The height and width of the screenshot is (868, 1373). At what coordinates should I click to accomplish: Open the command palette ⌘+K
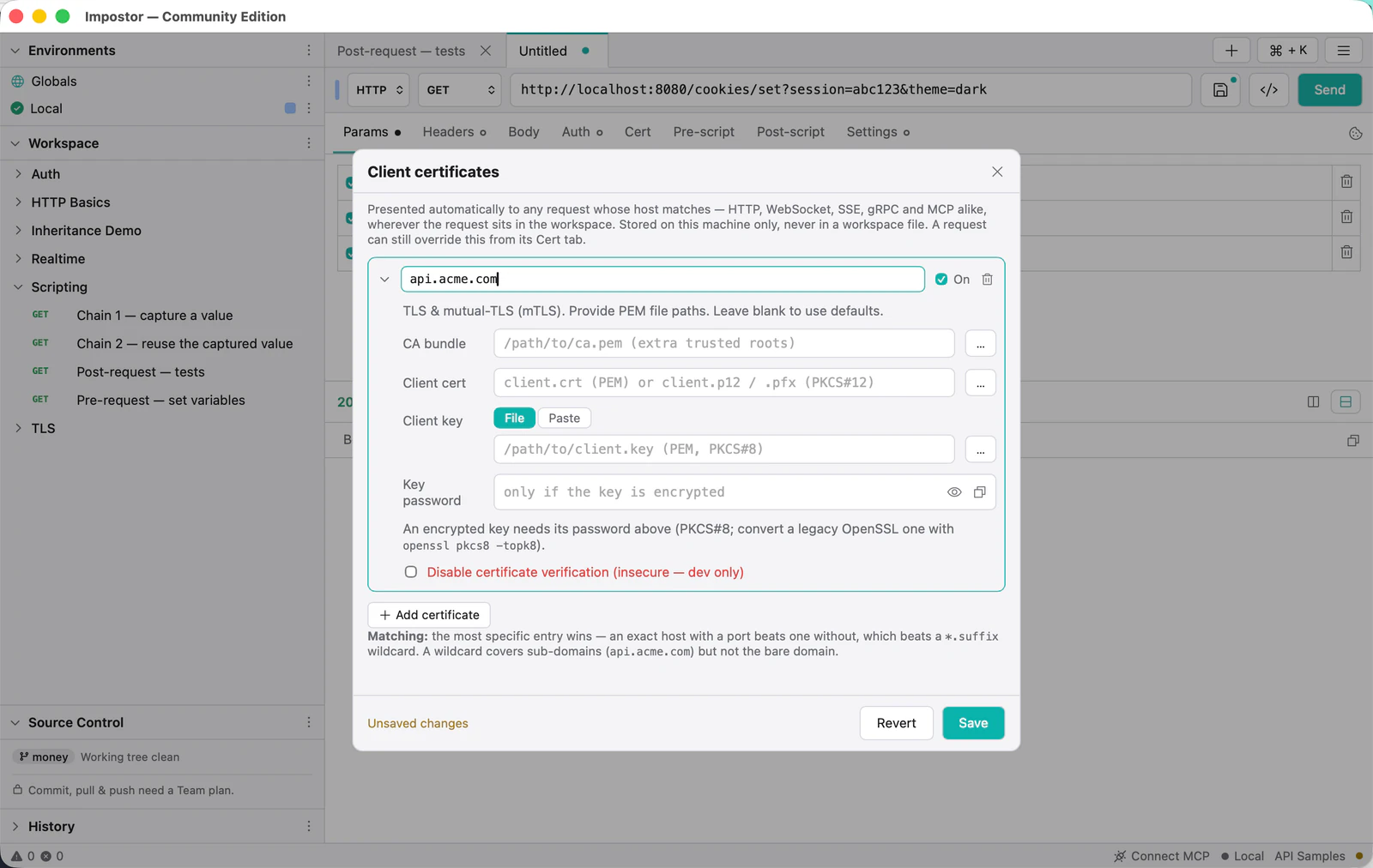point(1288,51)
